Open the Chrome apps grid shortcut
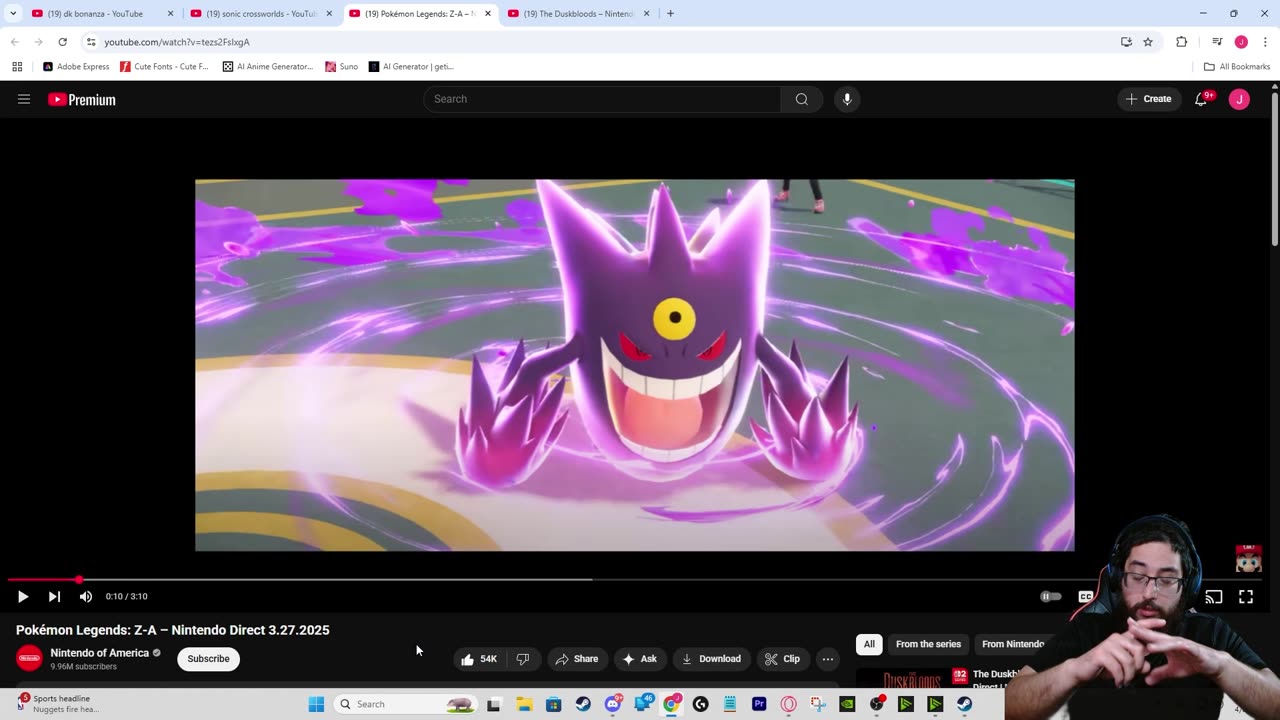Screen dimensions: 1280x720 (x=17, y=67)
